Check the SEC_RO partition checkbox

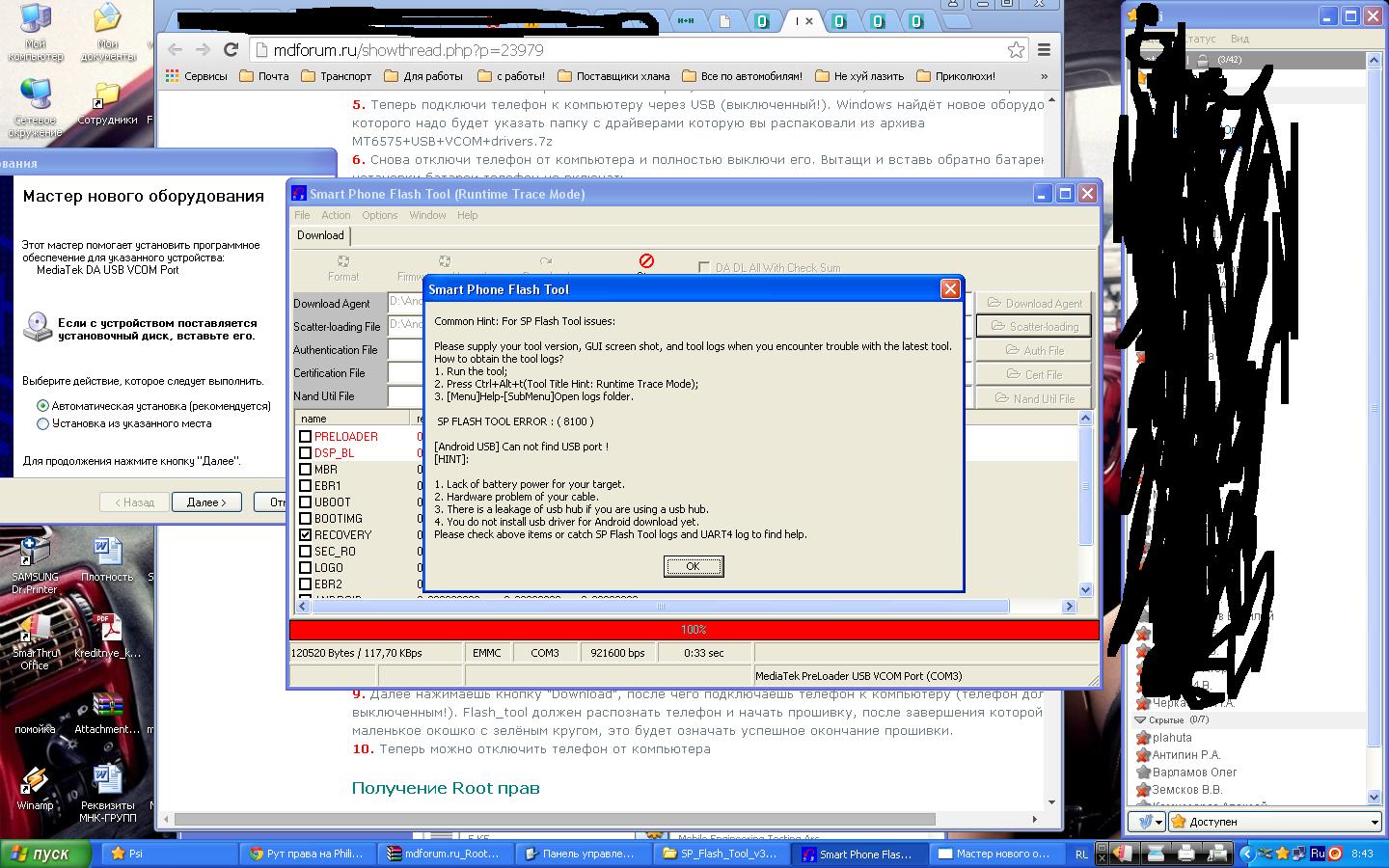tap(305, 552)
